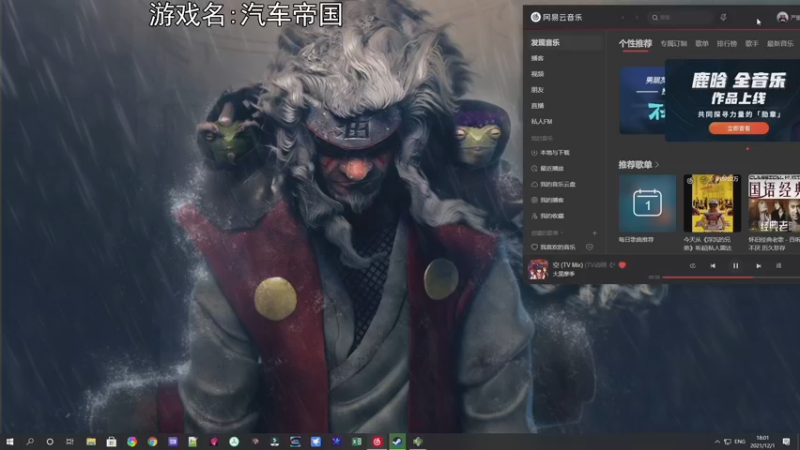Open the local and downloads sidebar entry
The image size is (800, 450).
coord(551,153)
